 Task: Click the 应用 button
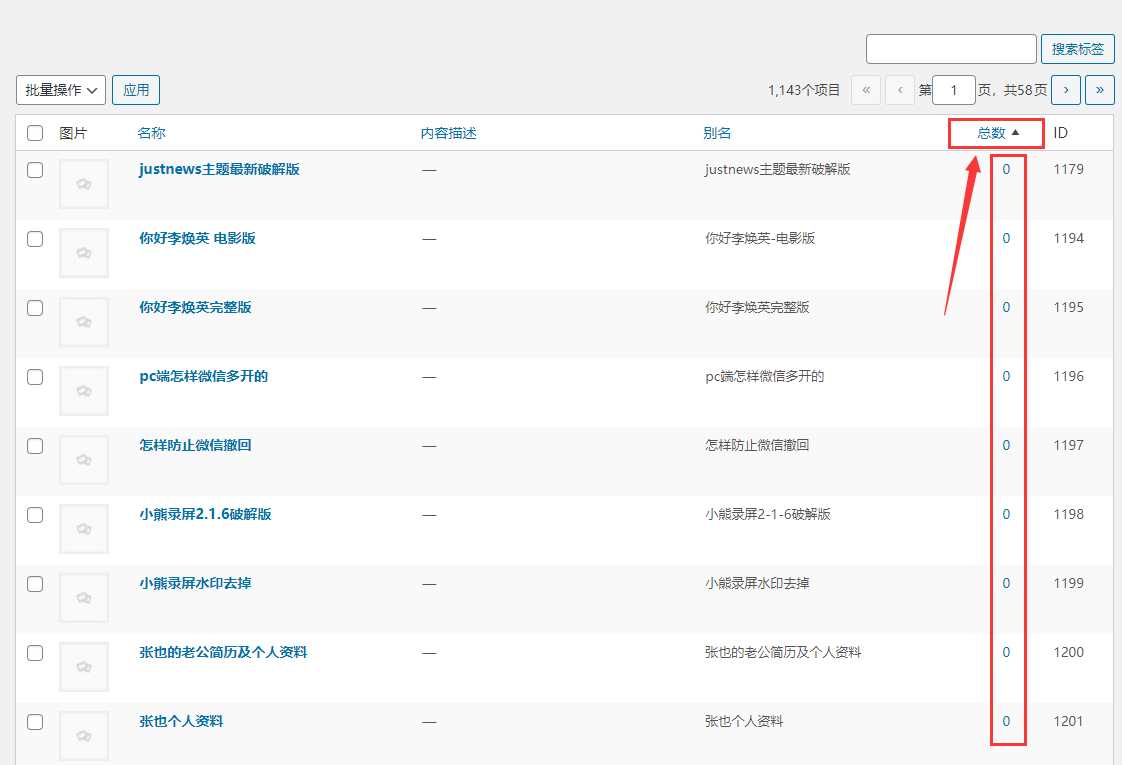point(135,89)
